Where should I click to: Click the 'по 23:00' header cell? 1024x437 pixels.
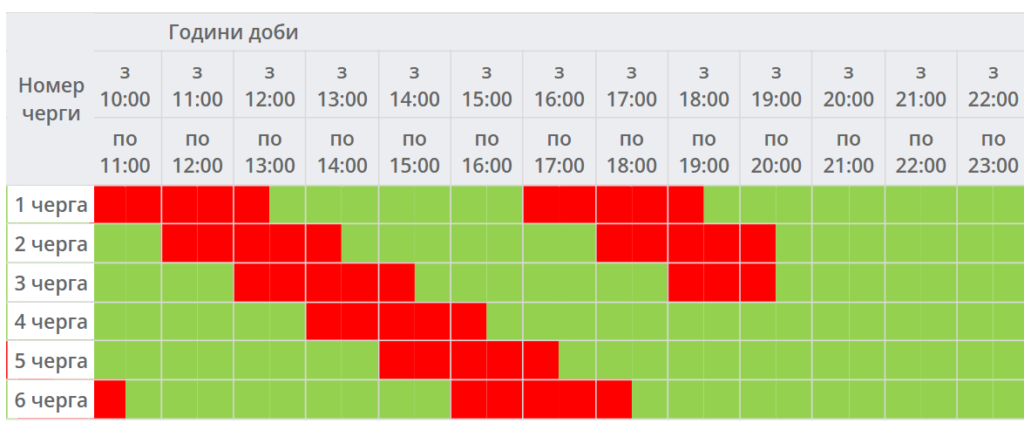pyautogui.click(x=992, y=152)
